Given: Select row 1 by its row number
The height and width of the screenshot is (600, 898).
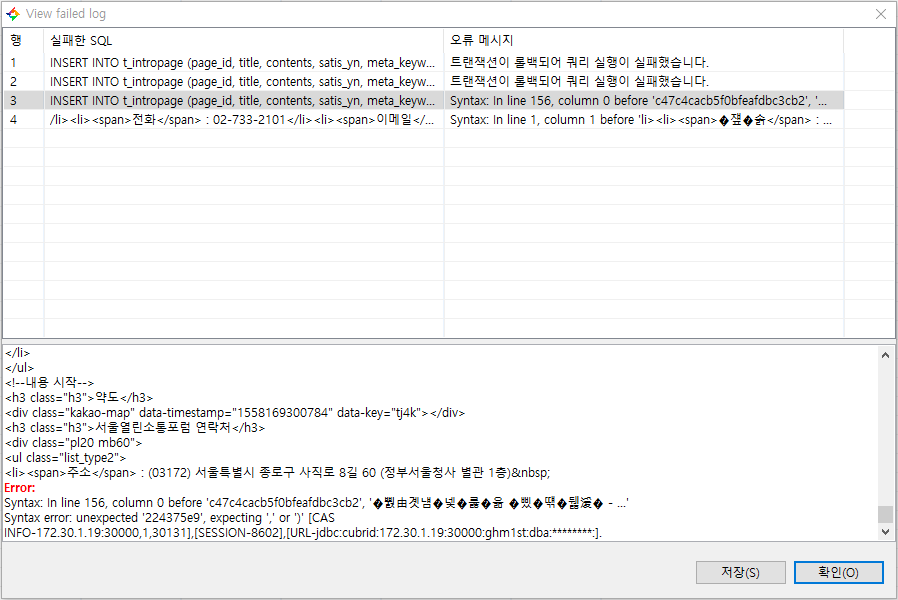Looking at the screenshot, I should (15, 61).
